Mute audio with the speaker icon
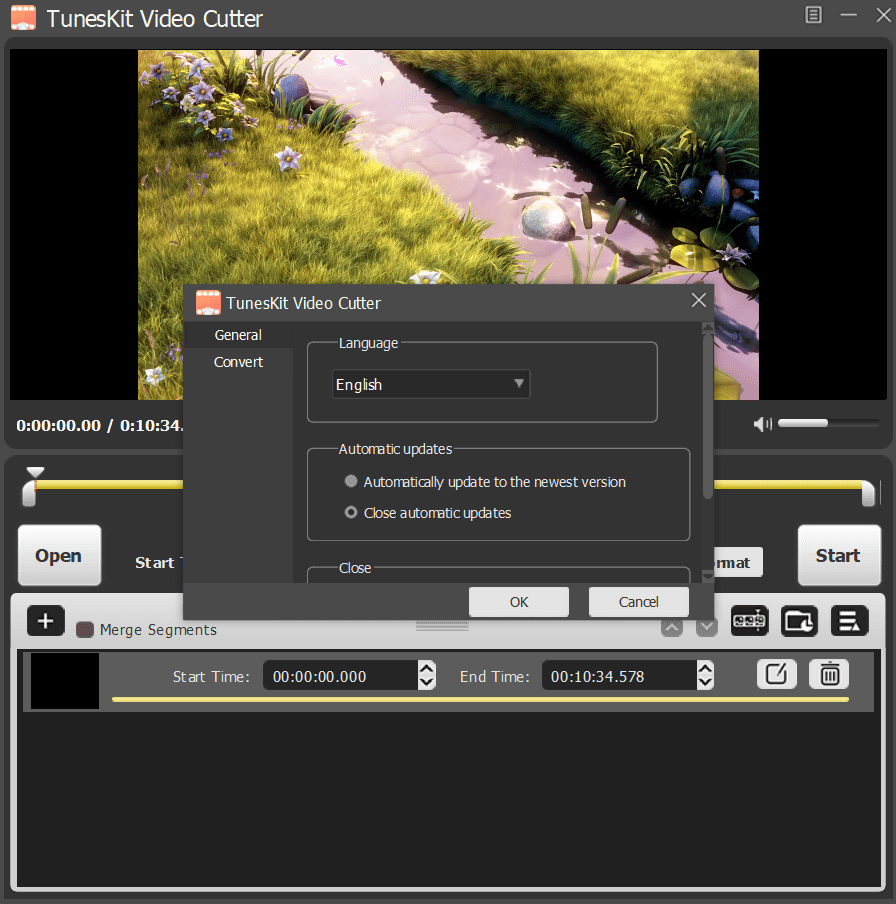 pos(762,424)
